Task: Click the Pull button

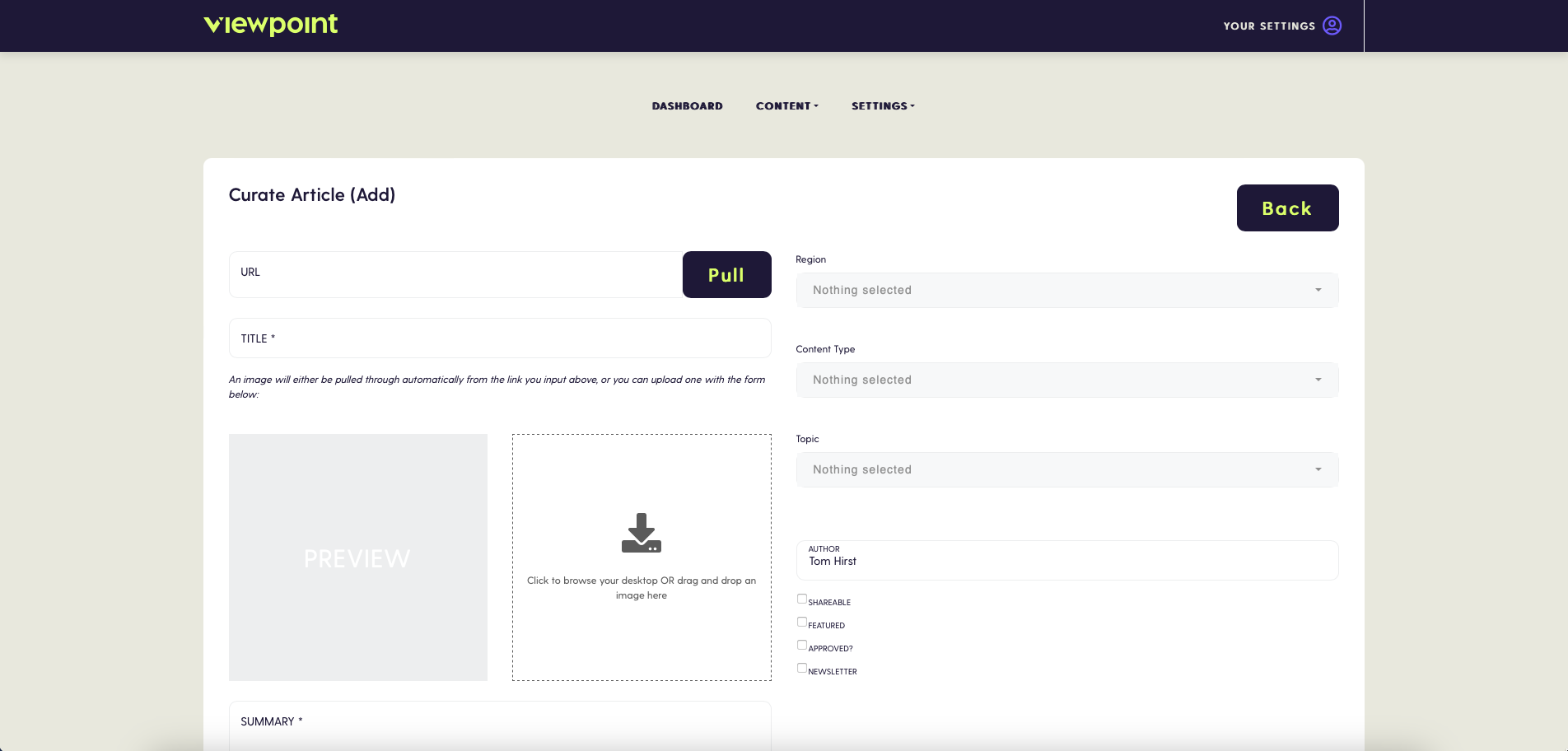Action: (726, 274)
